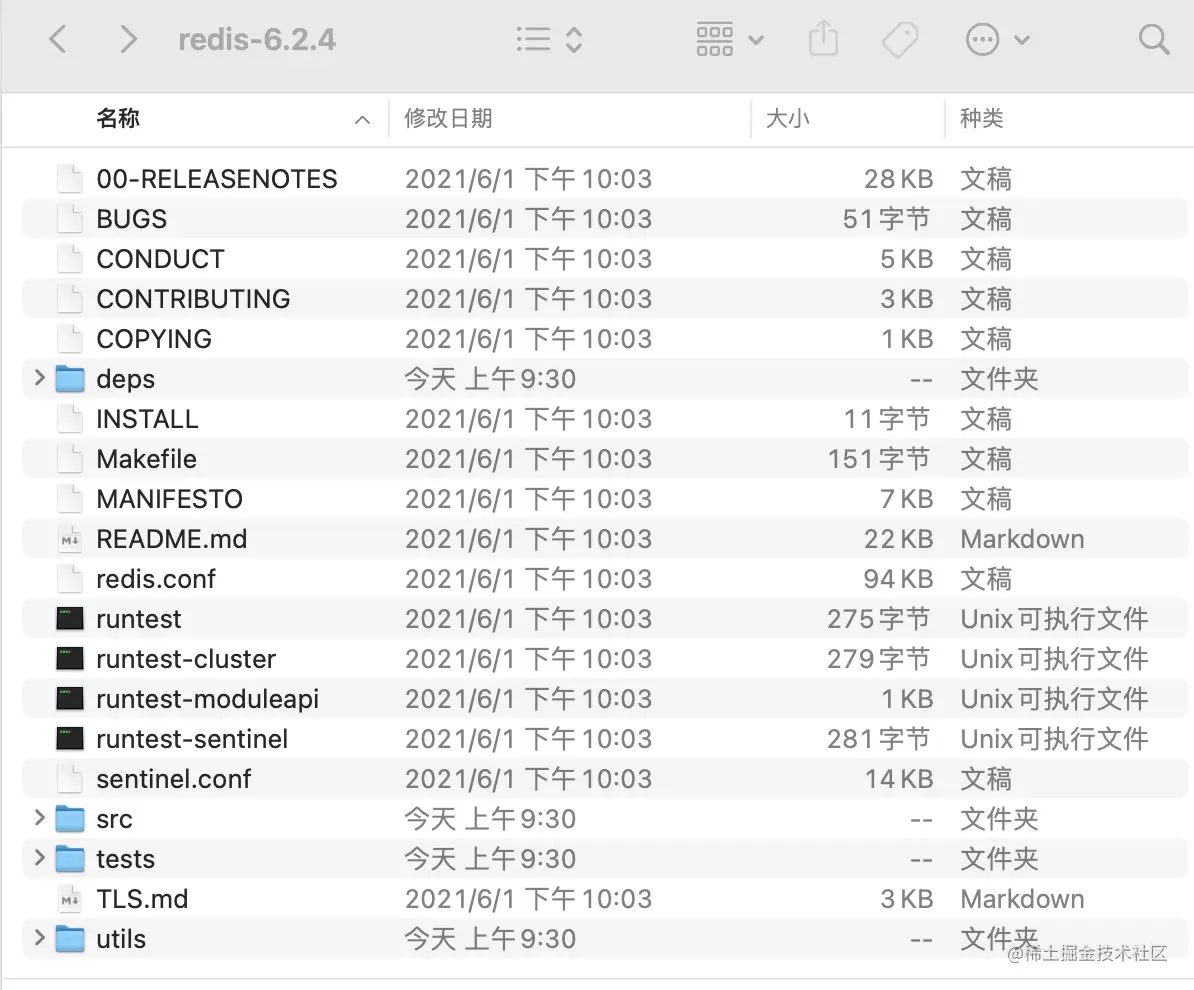Screen dimensions: 1194x990
Task: Expand the tests folder
Action: 40,857
